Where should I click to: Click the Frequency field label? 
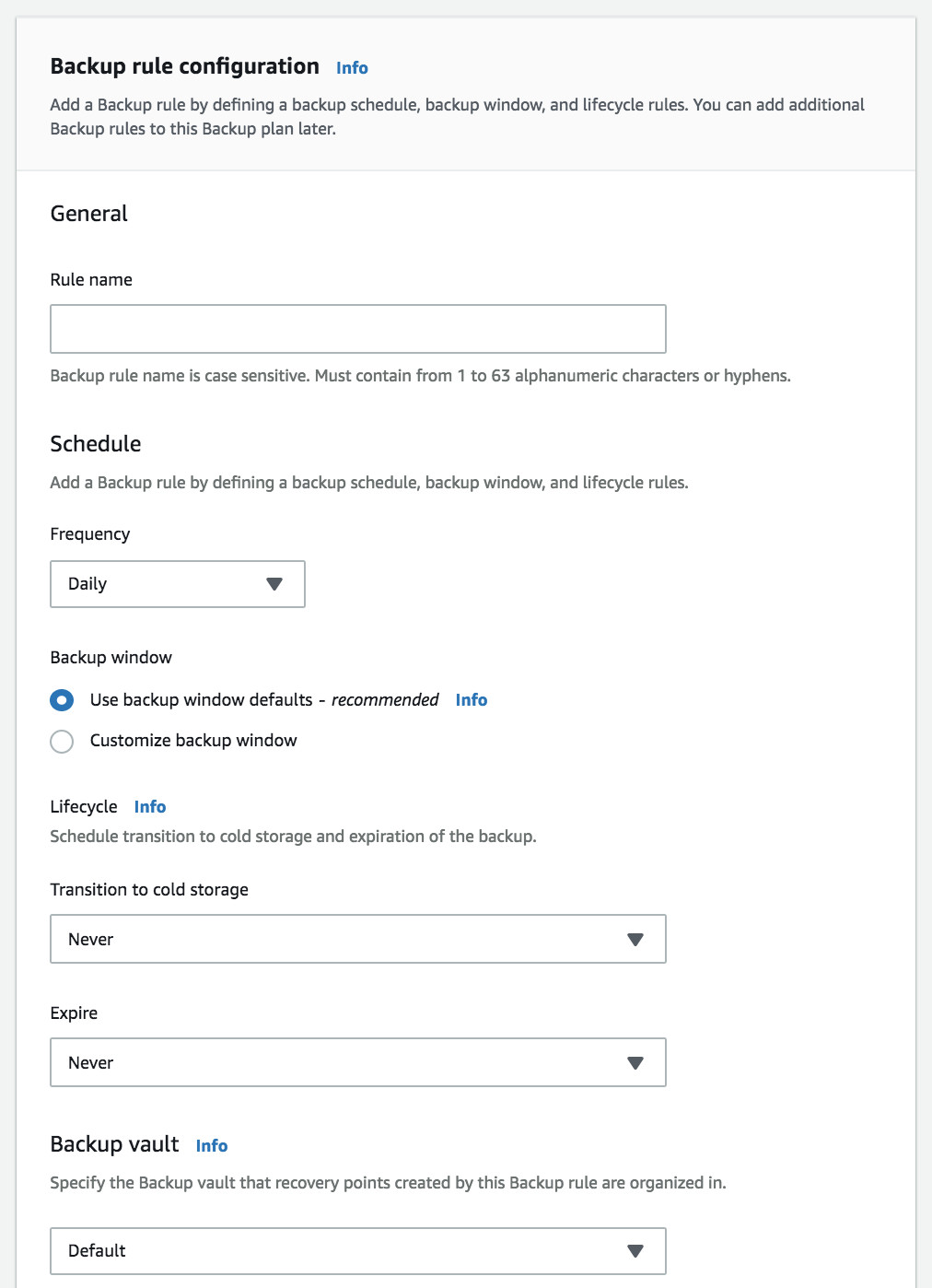[90, 534]
